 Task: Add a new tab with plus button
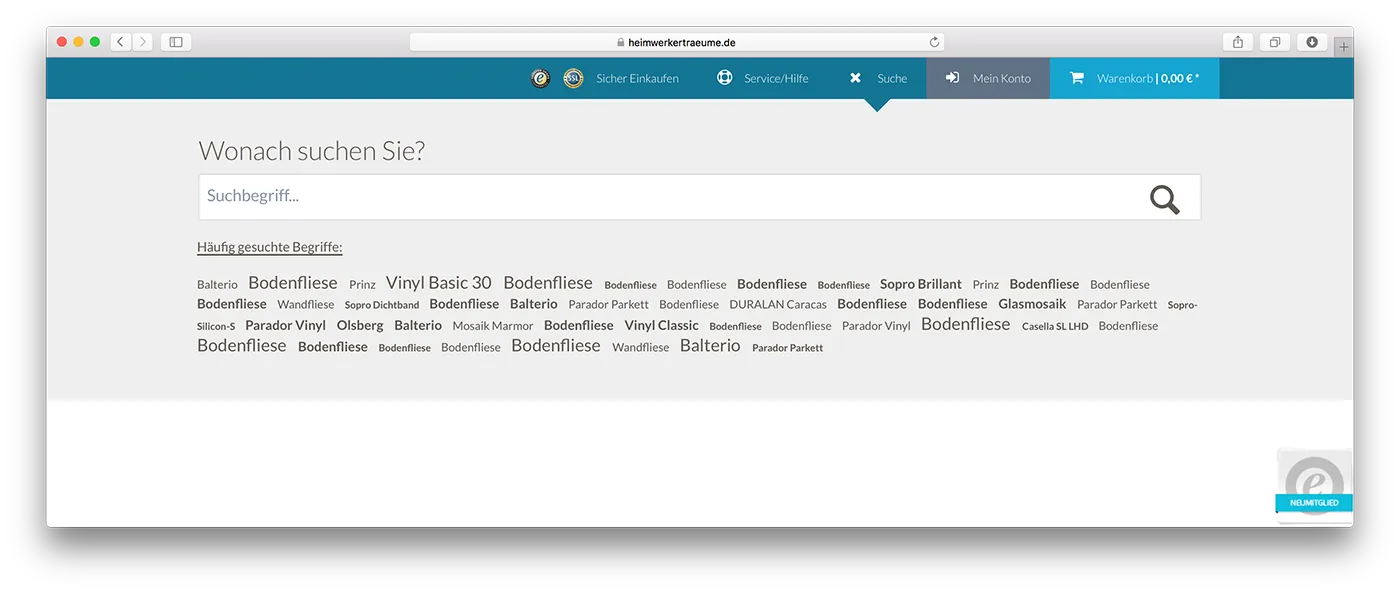(1344, 46)
